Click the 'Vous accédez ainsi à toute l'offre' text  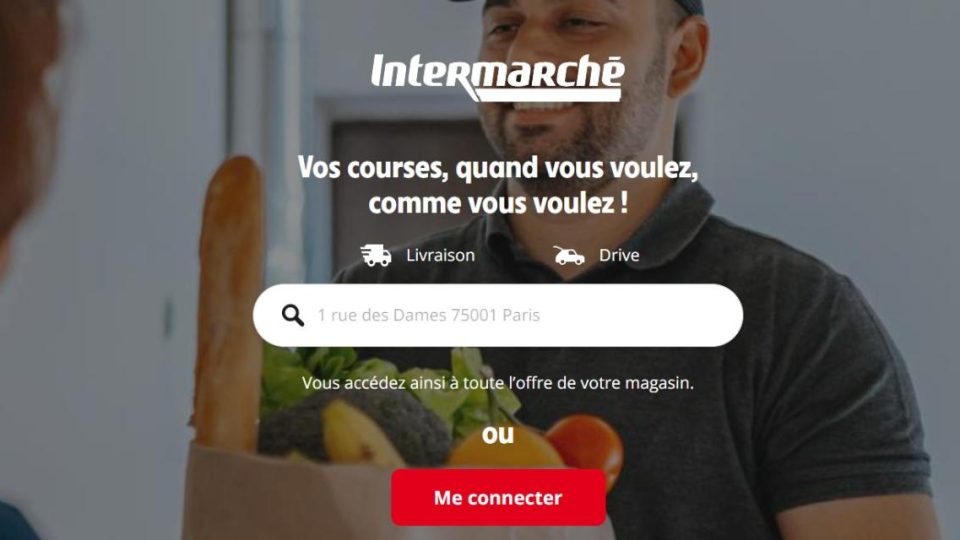pos(498,383)
